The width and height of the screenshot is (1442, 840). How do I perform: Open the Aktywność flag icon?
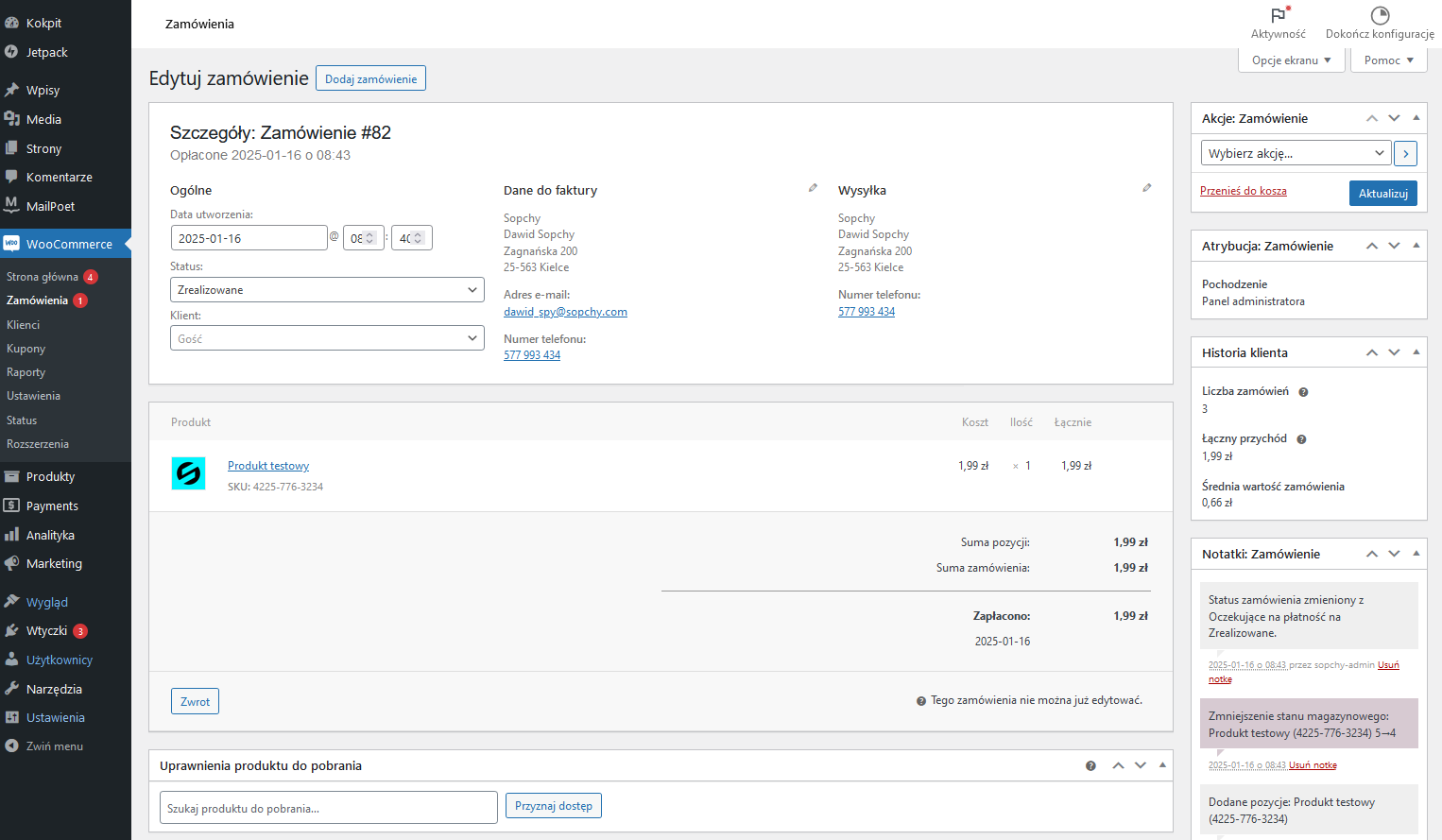pos(1278,16)
